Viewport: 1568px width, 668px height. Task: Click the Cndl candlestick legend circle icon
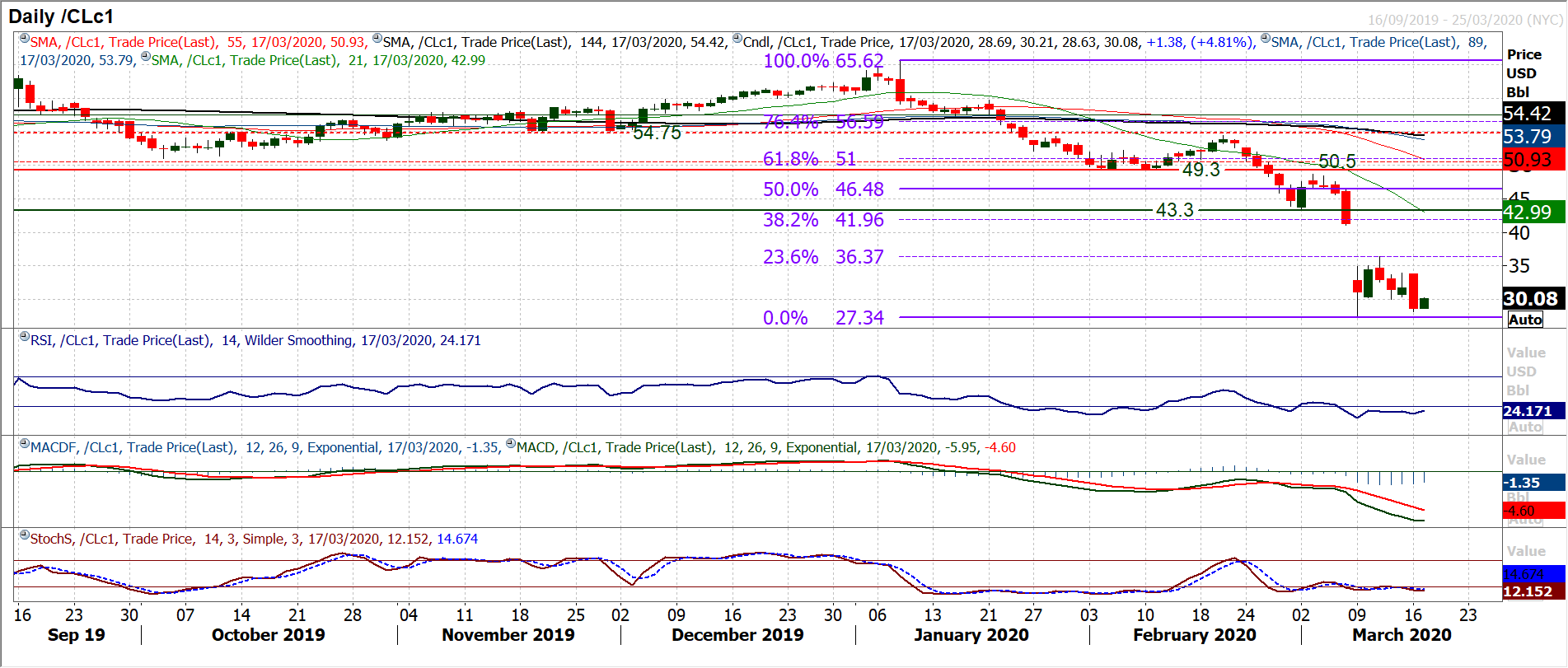coord(737,38)
